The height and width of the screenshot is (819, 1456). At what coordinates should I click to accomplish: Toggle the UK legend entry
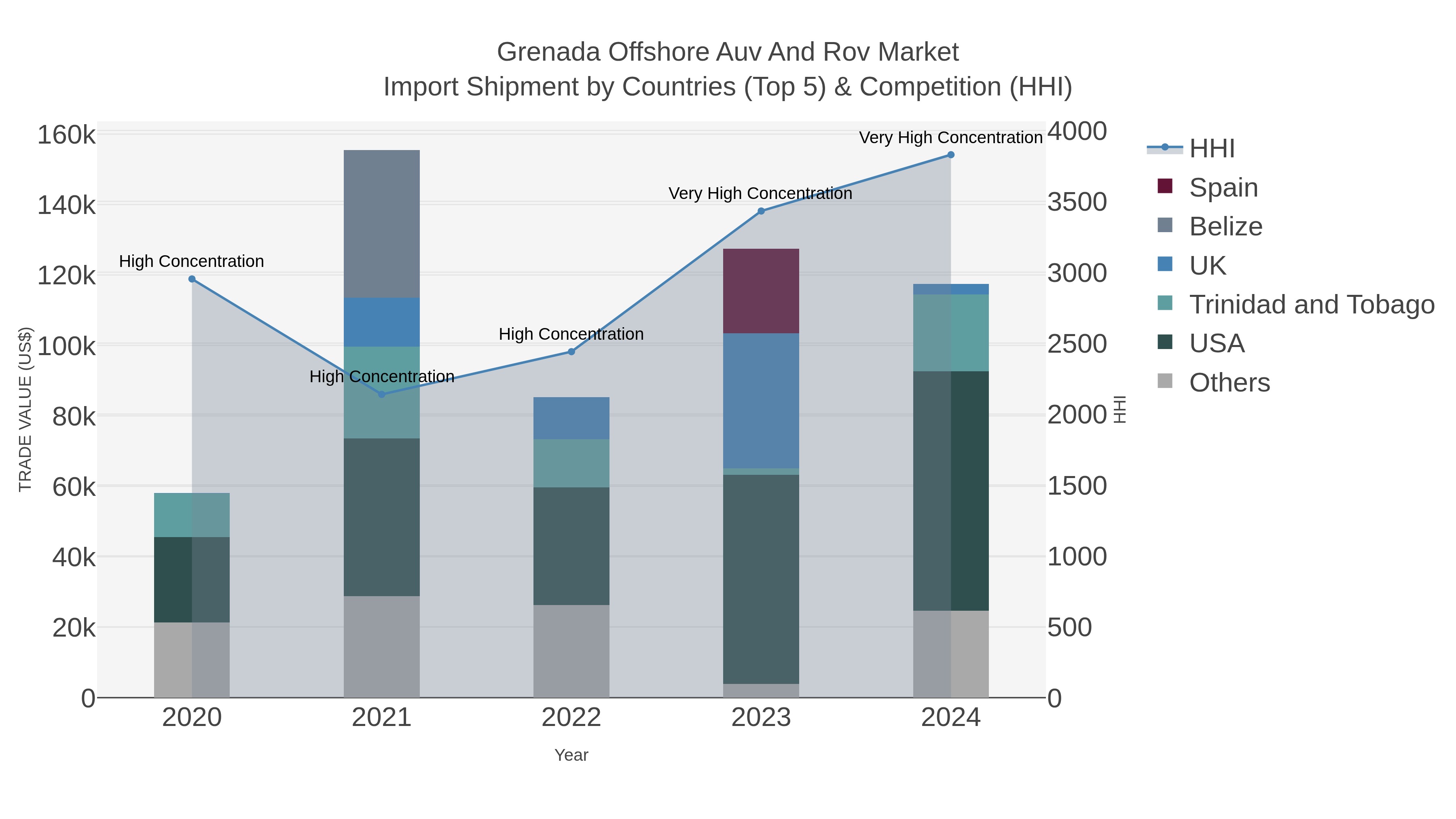point(1192,266)
